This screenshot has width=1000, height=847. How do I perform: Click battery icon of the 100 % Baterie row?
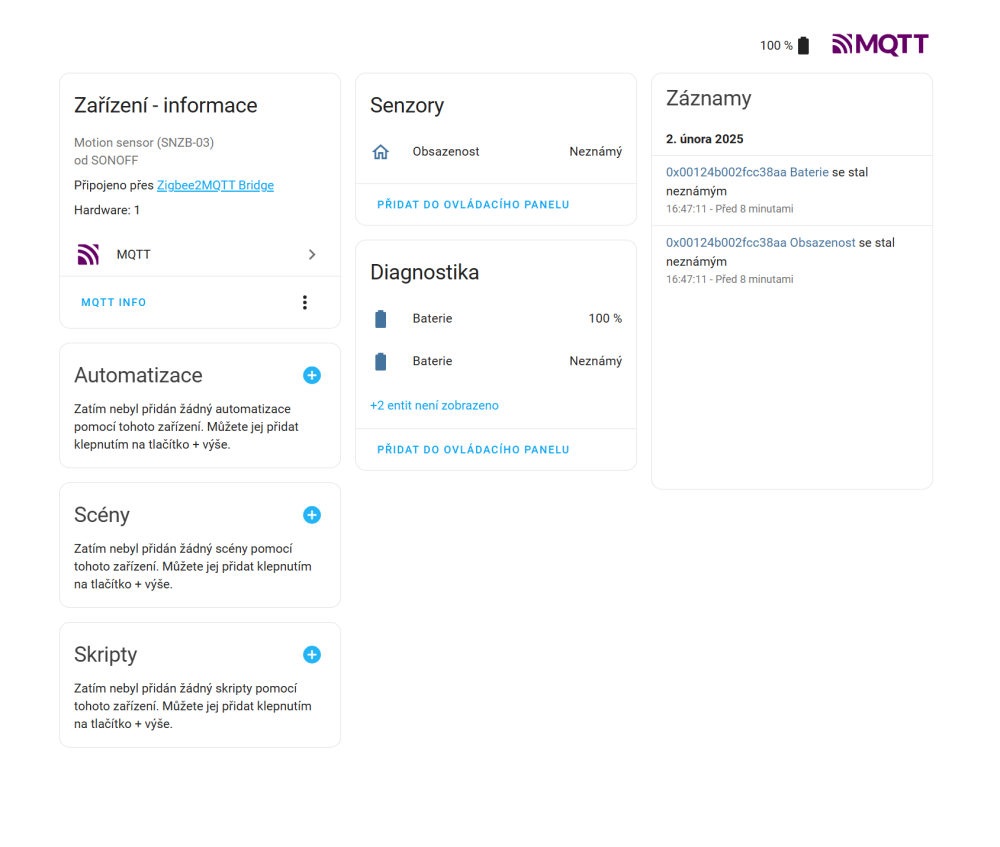click(380, 319)
